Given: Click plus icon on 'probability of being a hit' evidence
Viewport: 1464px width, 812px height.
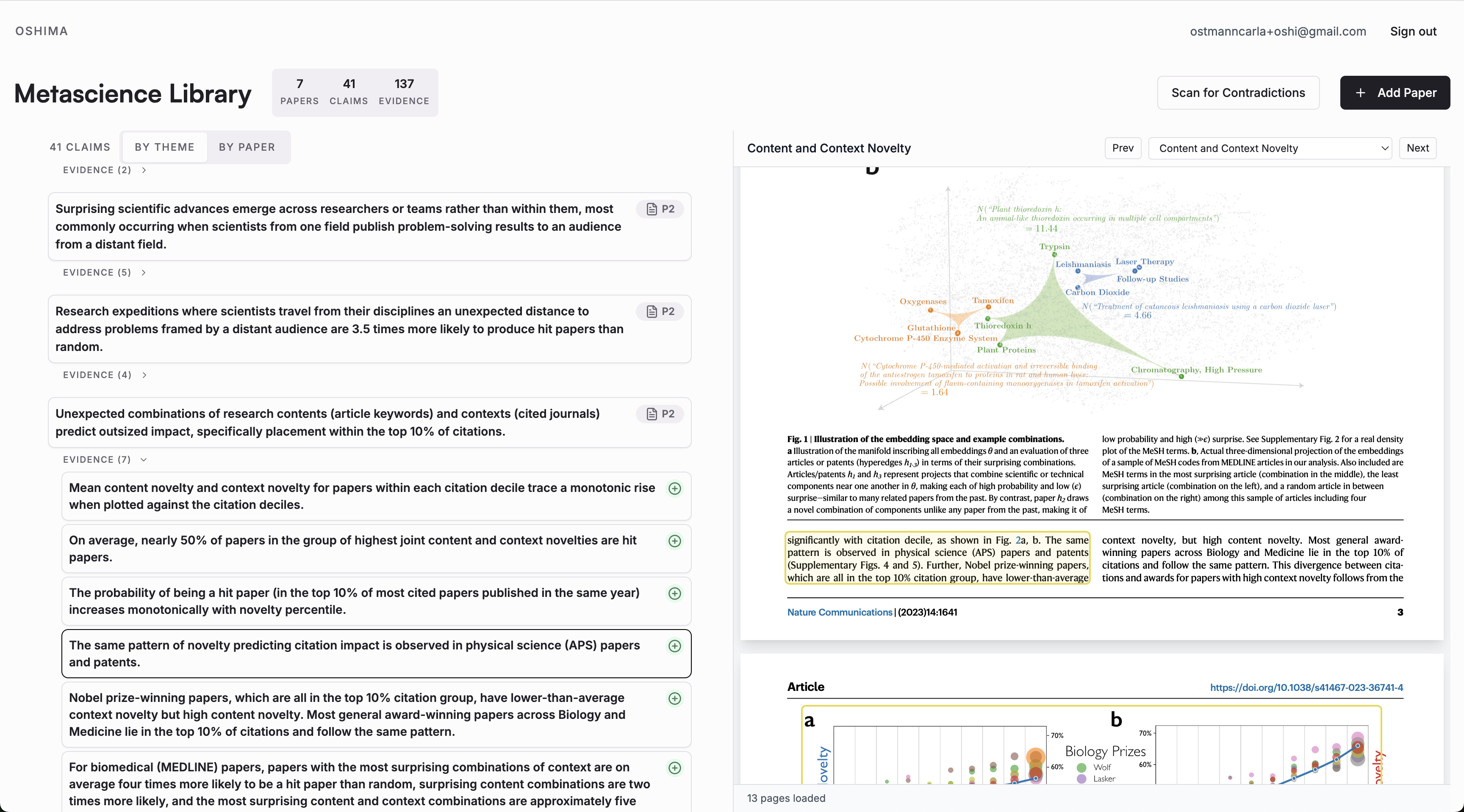Looking at the screenshot, I should [674, 594].
